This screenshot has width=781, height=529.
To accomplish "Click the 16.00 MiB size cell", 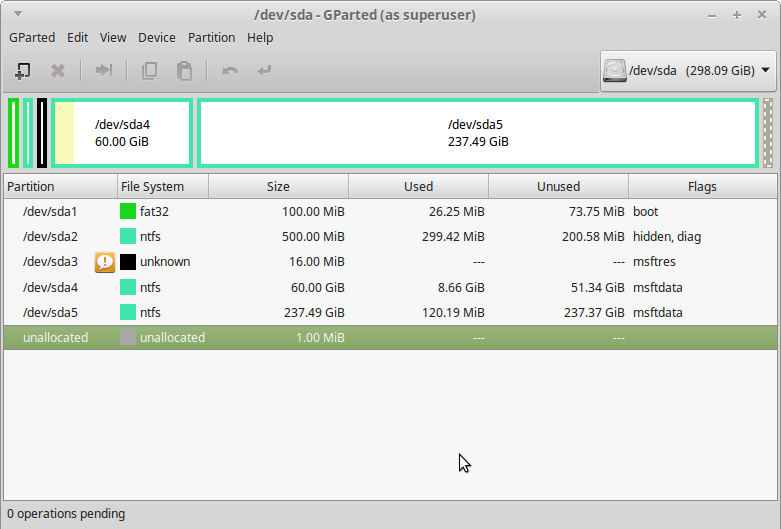I will pyautogui.click(x=317, y=262).
